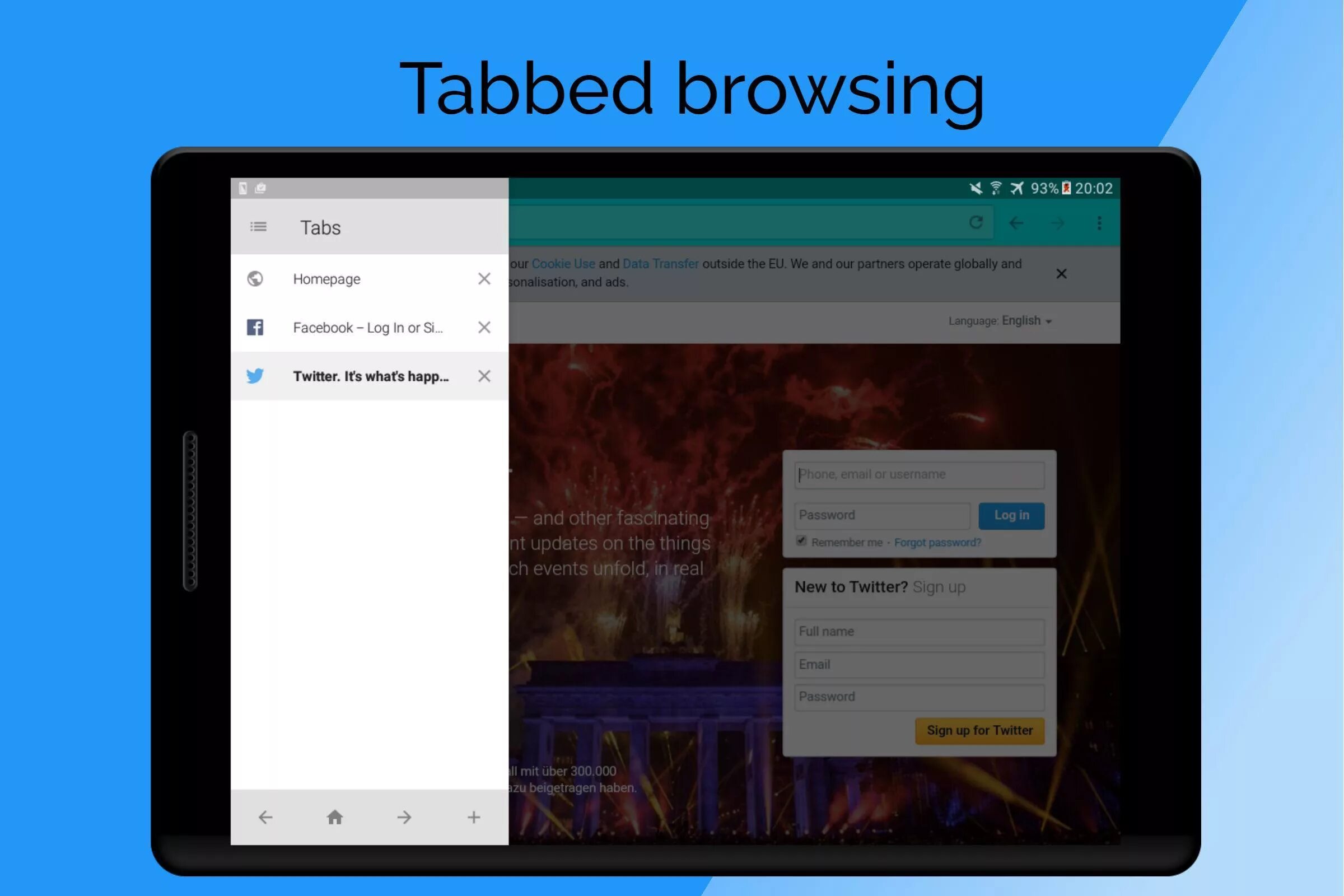The image size is (1344, 896).
Task: Click the Sign up for Twitter button
Action: pos(980,730)
